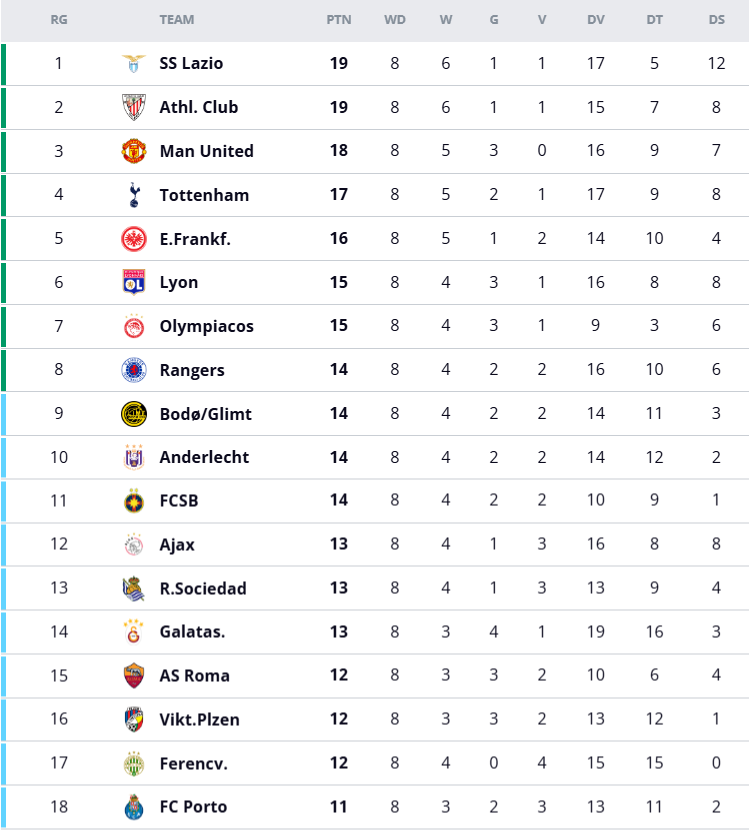Click the Lyon club crest
Image resolution: width=750 pixels, height=831 pixels.
(x=133, y=282)
